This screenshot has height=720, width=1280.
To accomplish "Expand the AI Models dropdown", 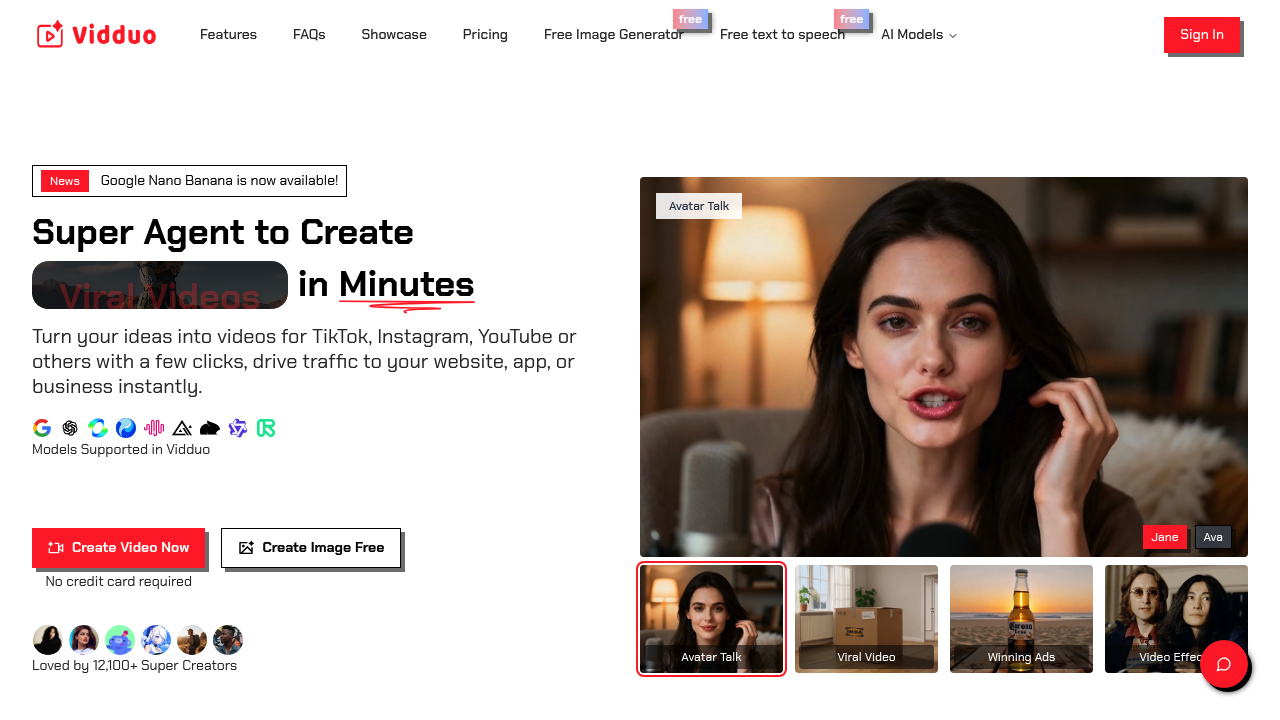I will (918, 34).
